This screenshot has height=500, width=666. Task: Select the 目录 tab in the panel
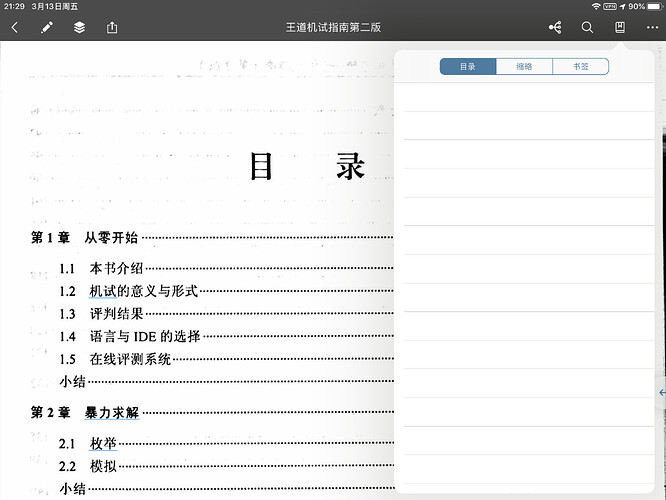(468, 67)
